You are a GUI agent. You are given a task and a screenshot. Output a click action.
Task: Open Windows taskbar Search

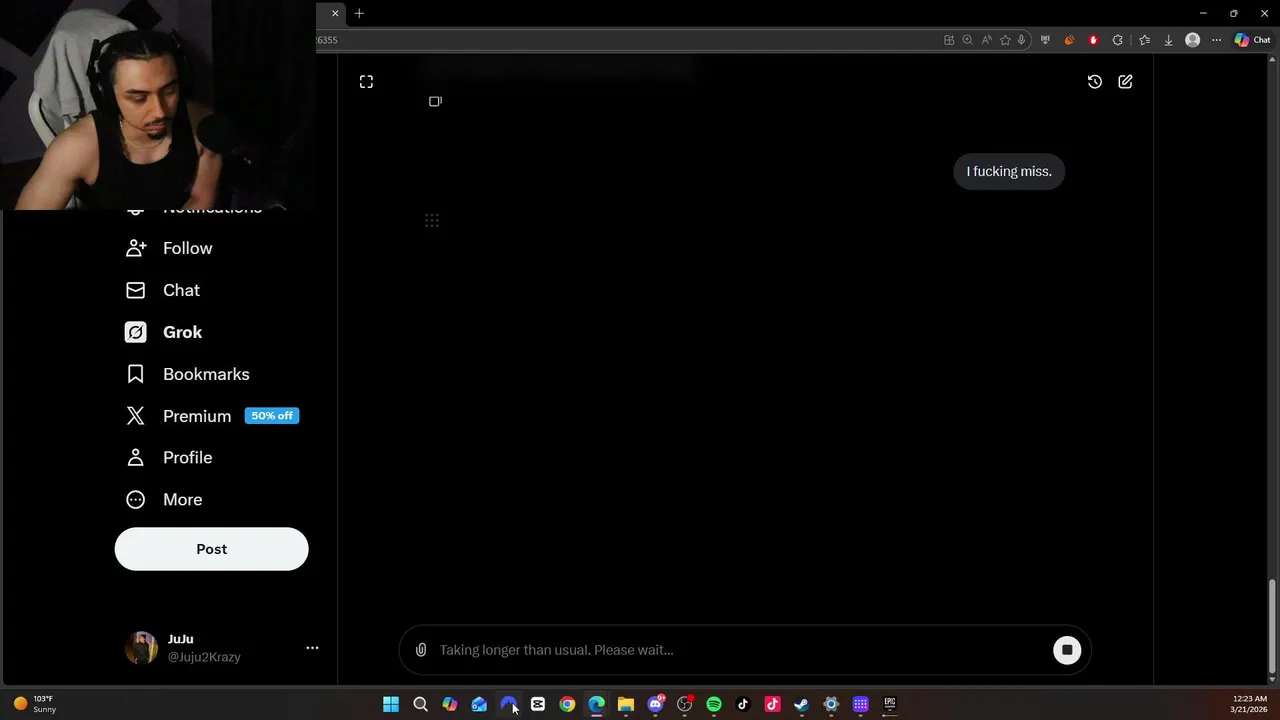click(x=420, y=704)
